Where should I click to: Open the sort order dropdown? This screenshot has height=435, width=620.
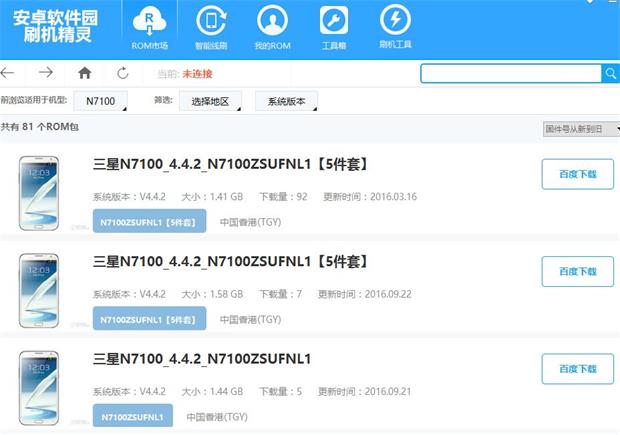point(581,129)
